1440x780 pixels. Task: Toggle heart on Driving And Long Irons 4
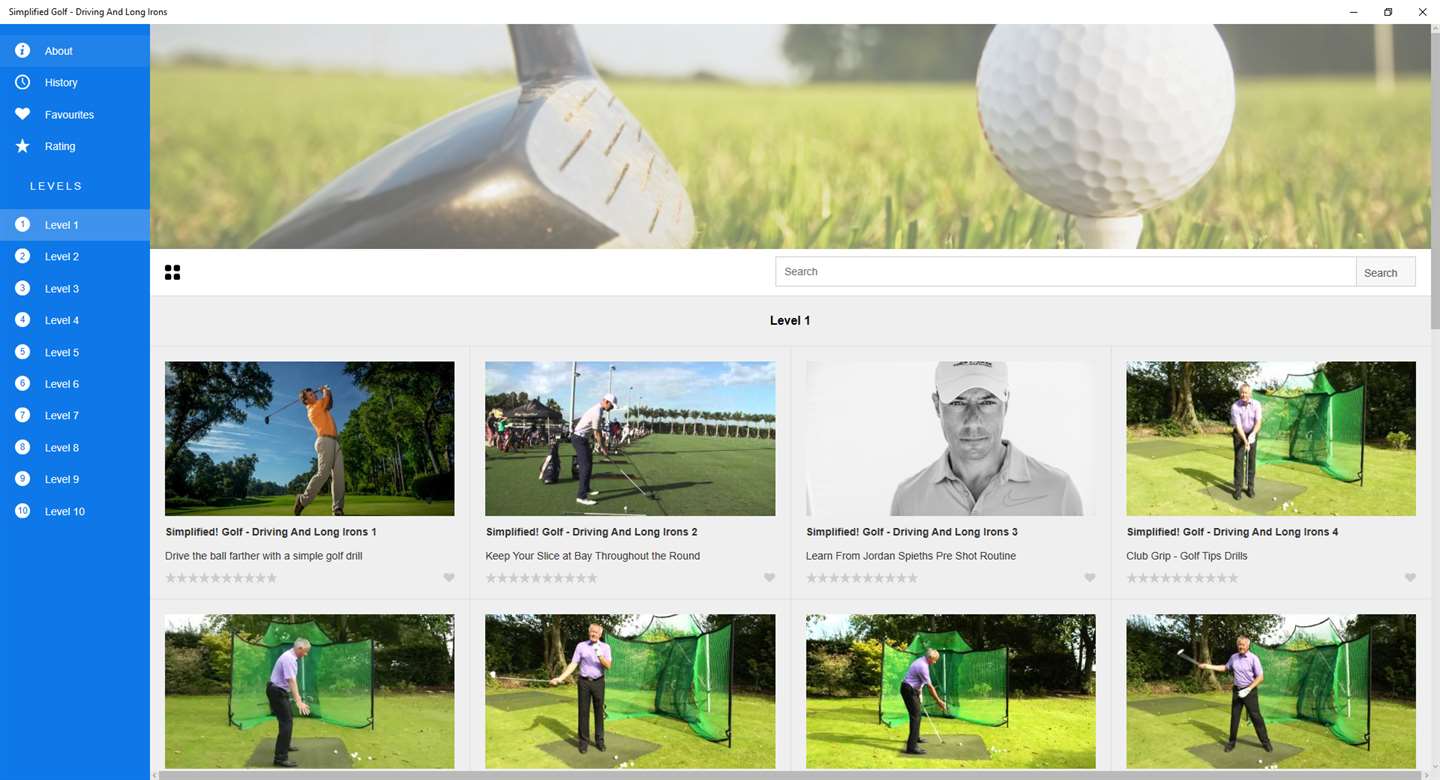1410,578
